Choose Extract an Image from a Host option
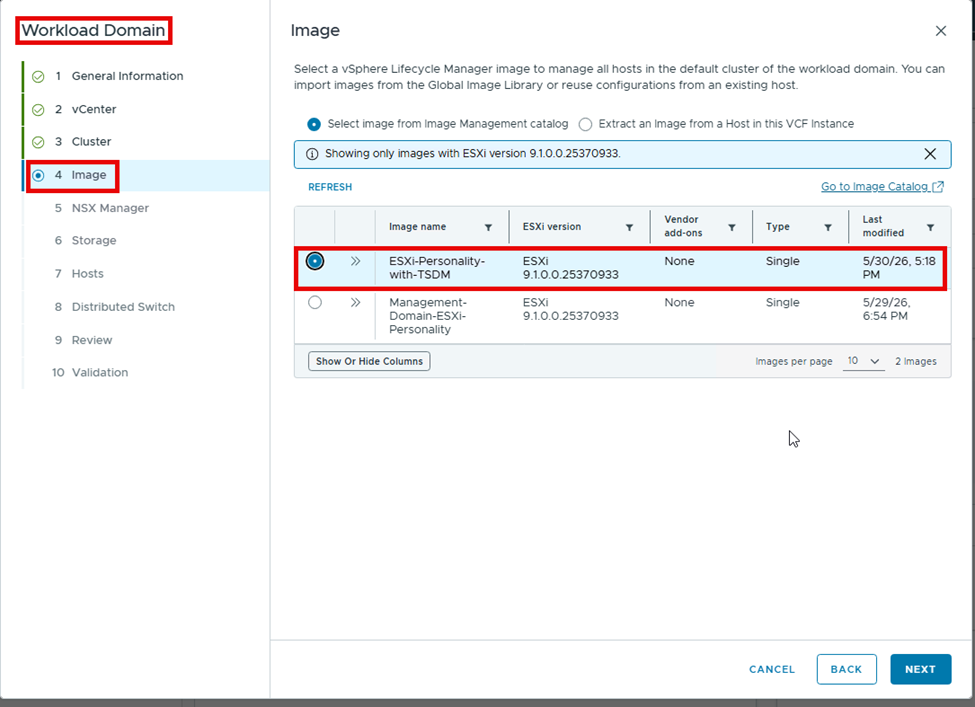This screenshot has width=975, height=707. tap(585, 124)
